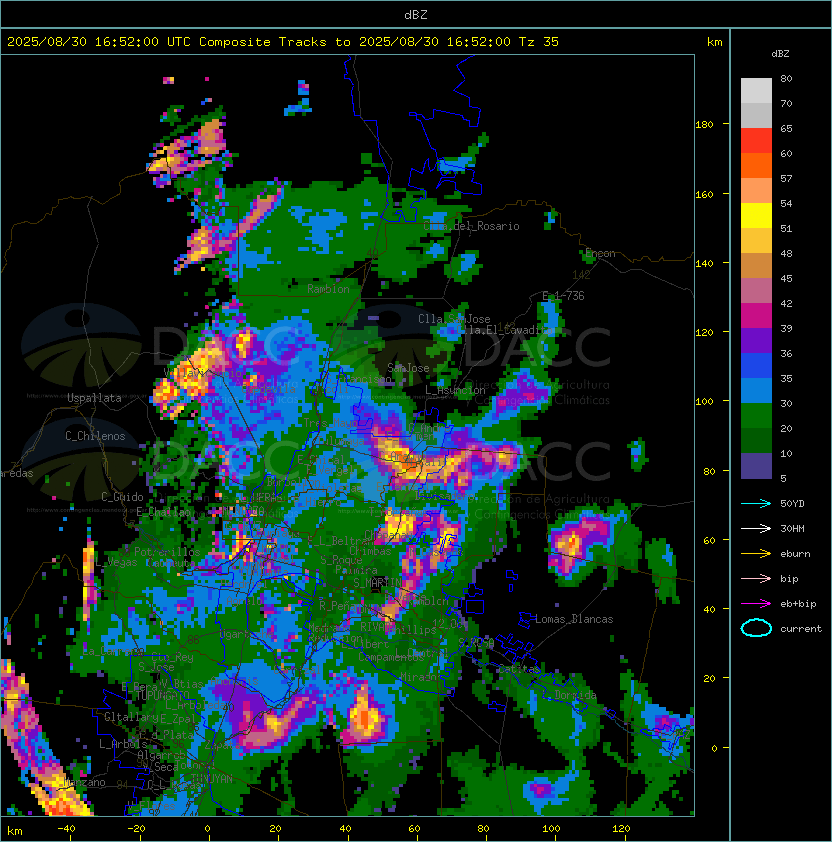The image size is (832, 842).
Task: Click the '-40' tick on horizontal km axis
Action: [66, 829]
